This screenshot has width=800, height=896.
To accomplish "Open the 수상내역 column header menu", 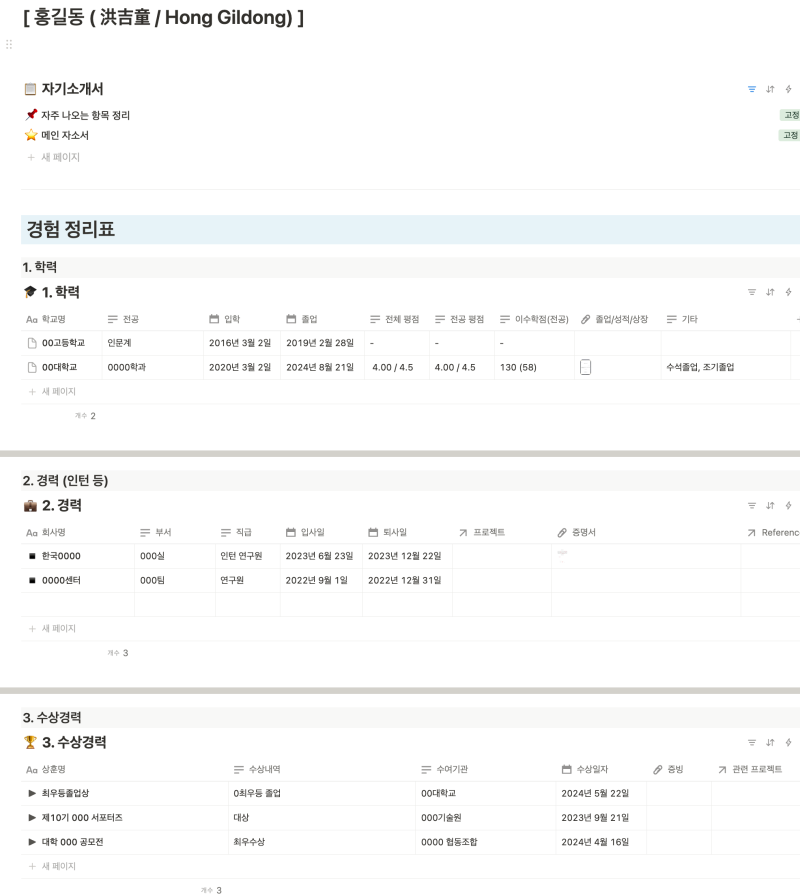I will [257, 770].
